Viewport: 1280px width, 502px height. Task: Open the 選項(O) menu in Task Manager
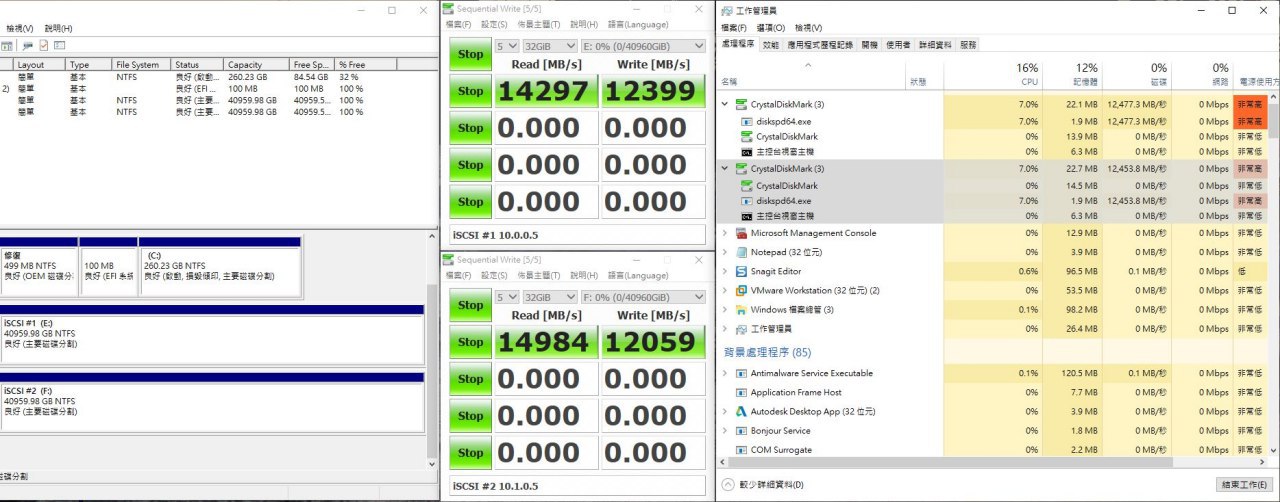(771, 27)
